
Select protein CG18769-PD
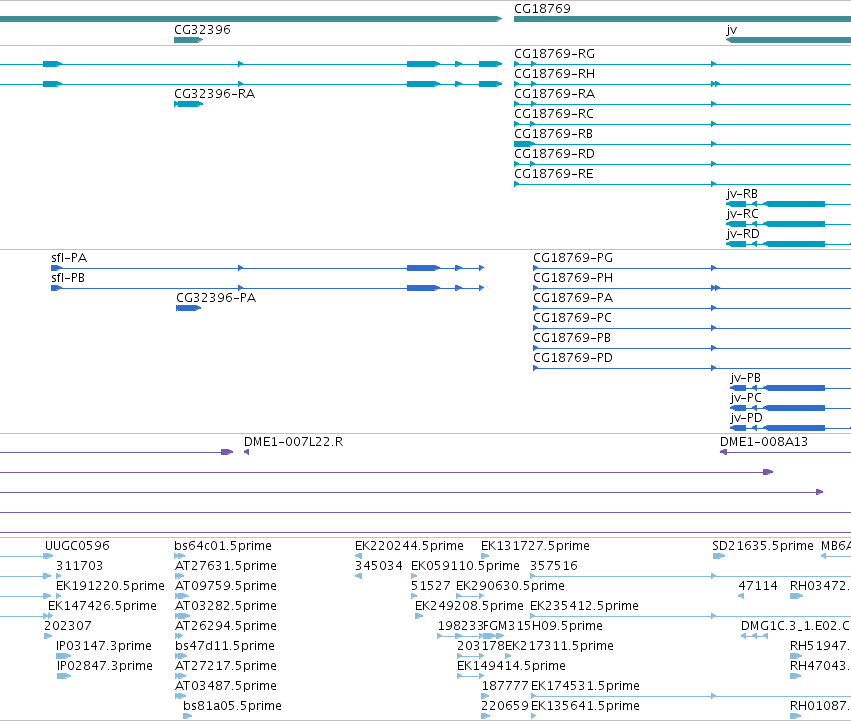click(573, 358)
